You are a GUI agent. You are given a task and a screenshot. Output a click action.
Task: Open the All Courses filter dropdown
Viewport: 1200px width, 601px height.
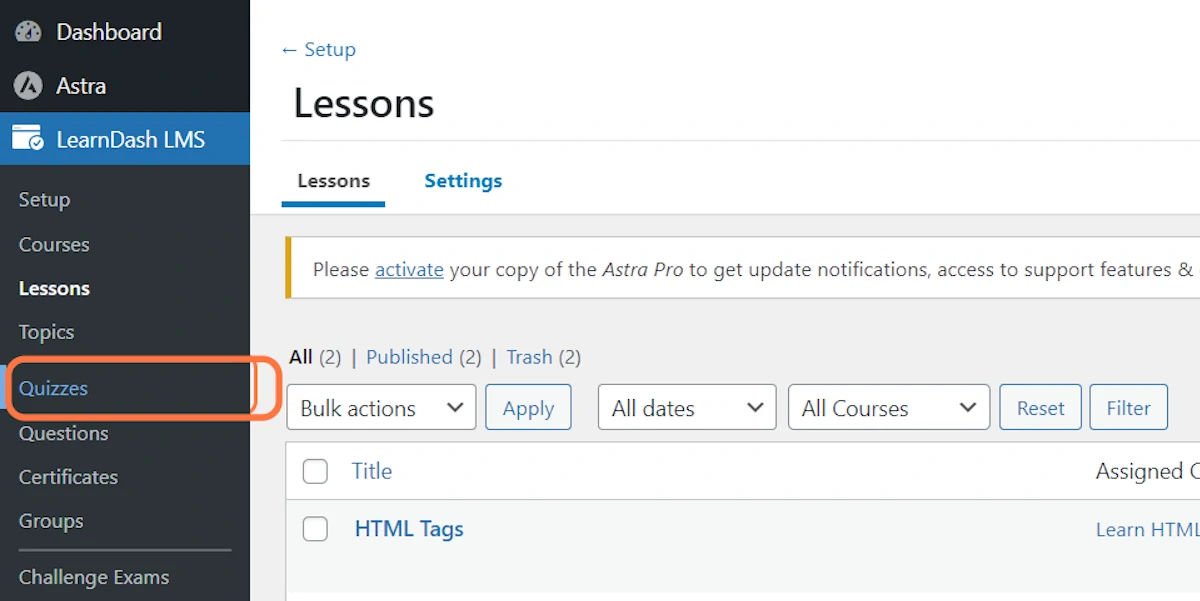pos(889,408)
